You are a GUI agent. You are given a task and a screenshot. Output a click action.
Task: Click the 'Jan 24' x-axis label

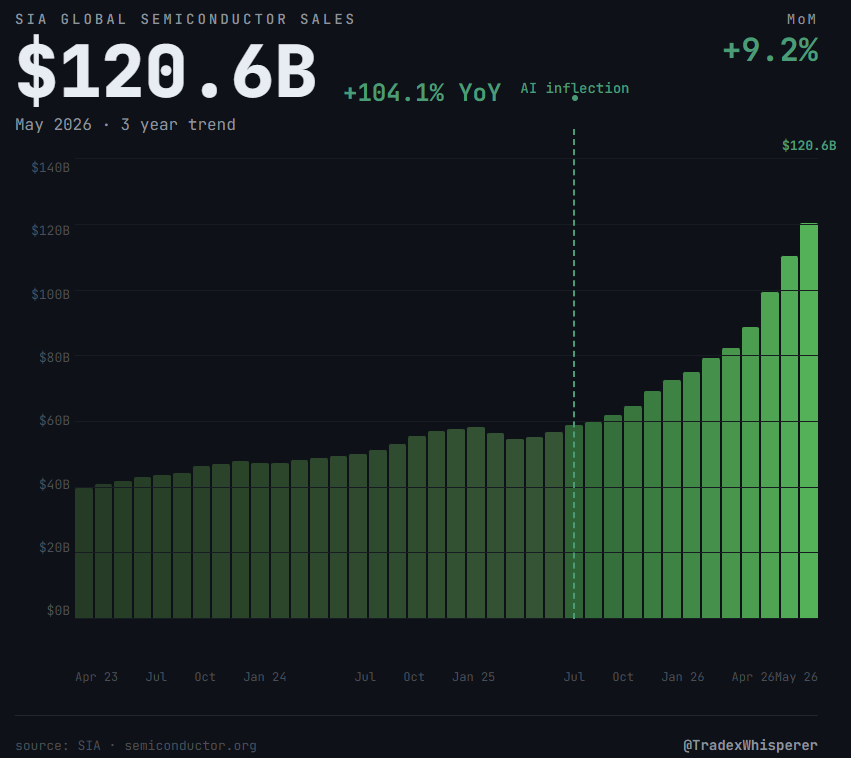point(265,677)
